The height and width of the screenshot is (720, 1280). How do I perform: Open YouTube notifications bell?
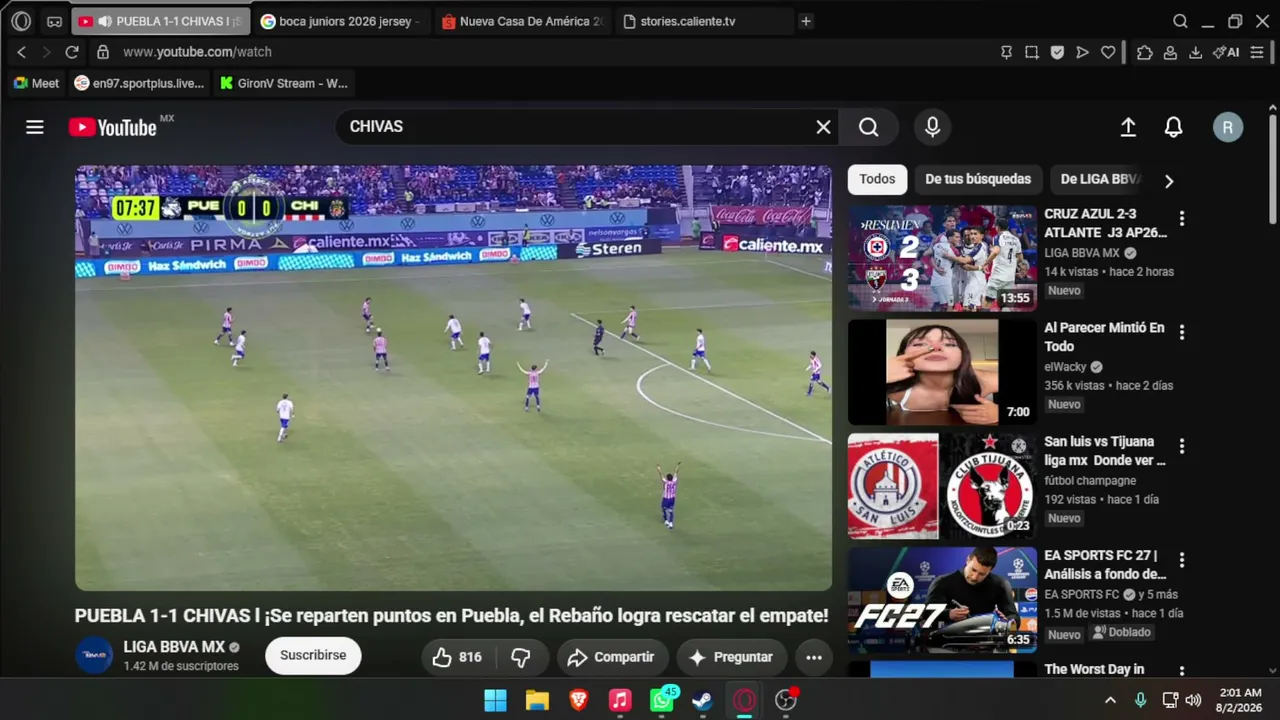(x=1174, y=127)
